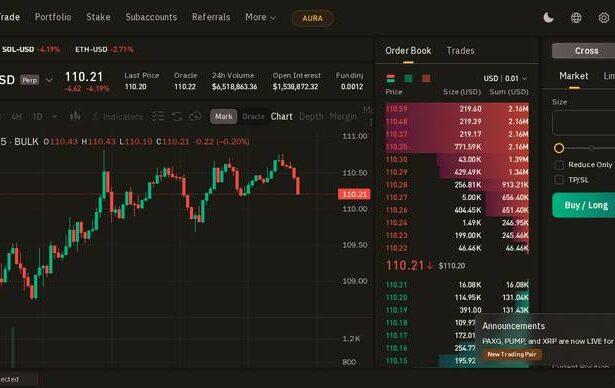This screenshot has width=615, height=388.
Task: Open the USD 0.01 grouping dropdown
Action: (x=506, y=78)
